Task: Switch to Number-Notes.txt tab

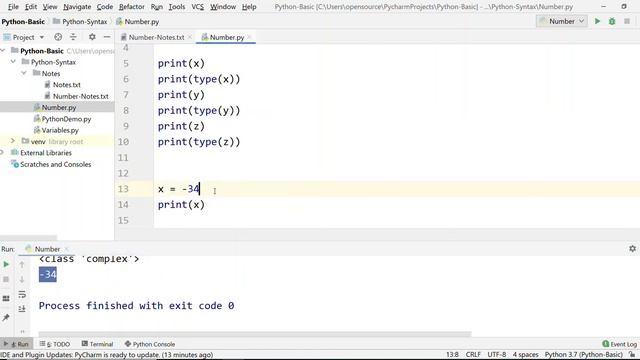Action: coord(156,37)
